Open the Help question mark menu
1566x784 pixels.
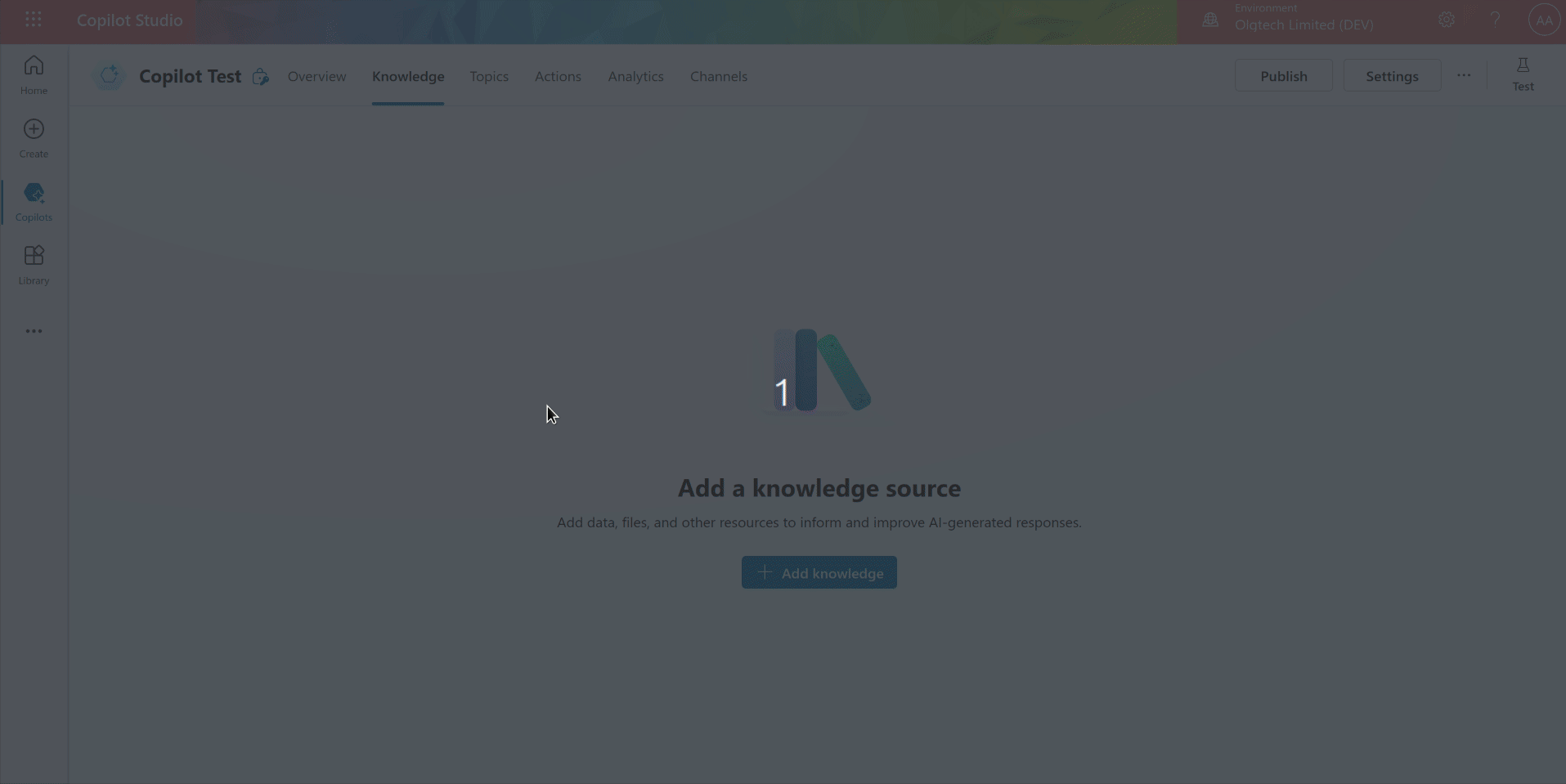[1494, 19]
